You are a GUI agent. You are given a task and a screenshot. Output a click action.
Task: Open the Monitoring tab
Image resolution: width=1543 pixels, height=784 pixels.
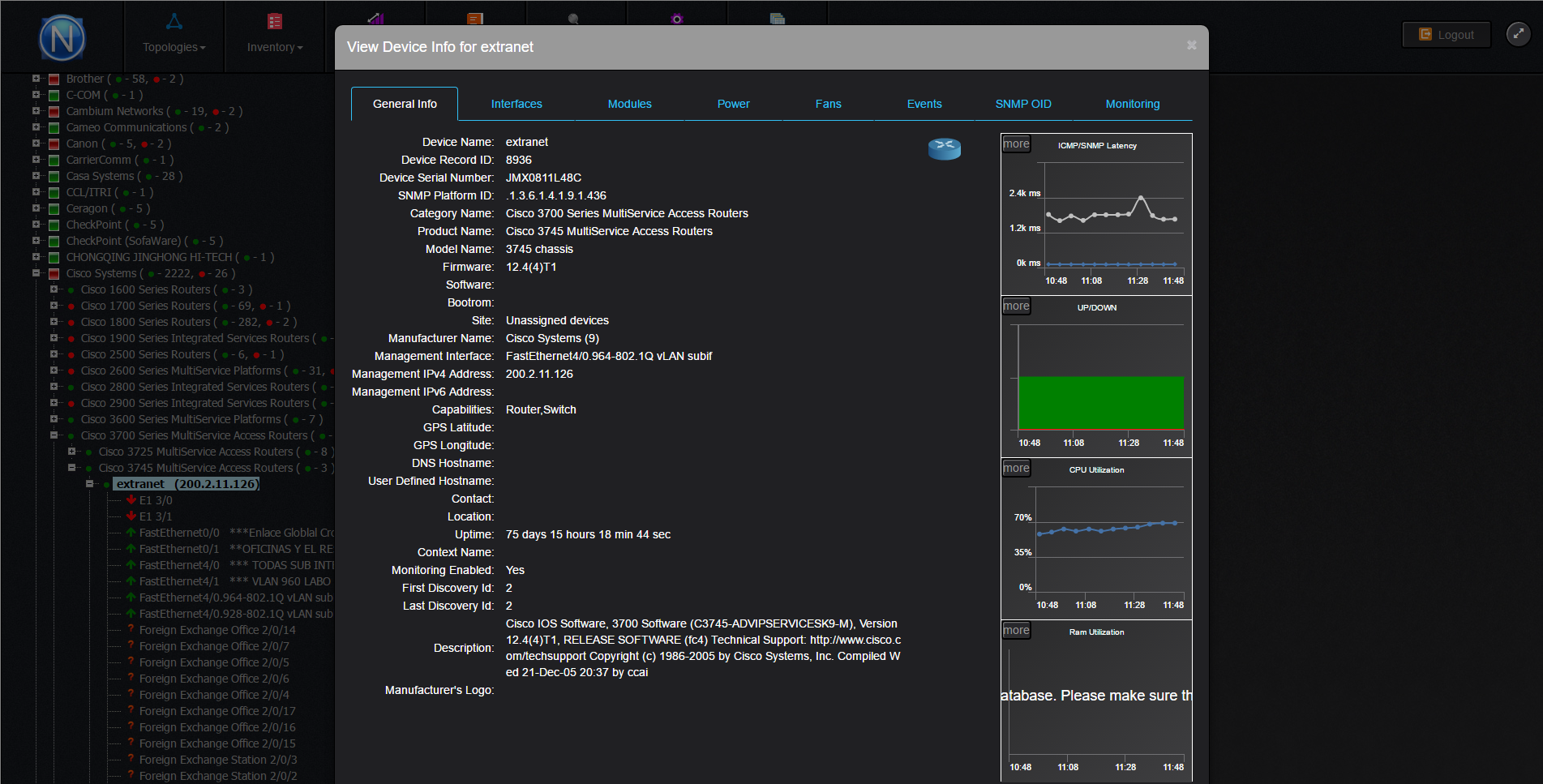pos(1133,104)
